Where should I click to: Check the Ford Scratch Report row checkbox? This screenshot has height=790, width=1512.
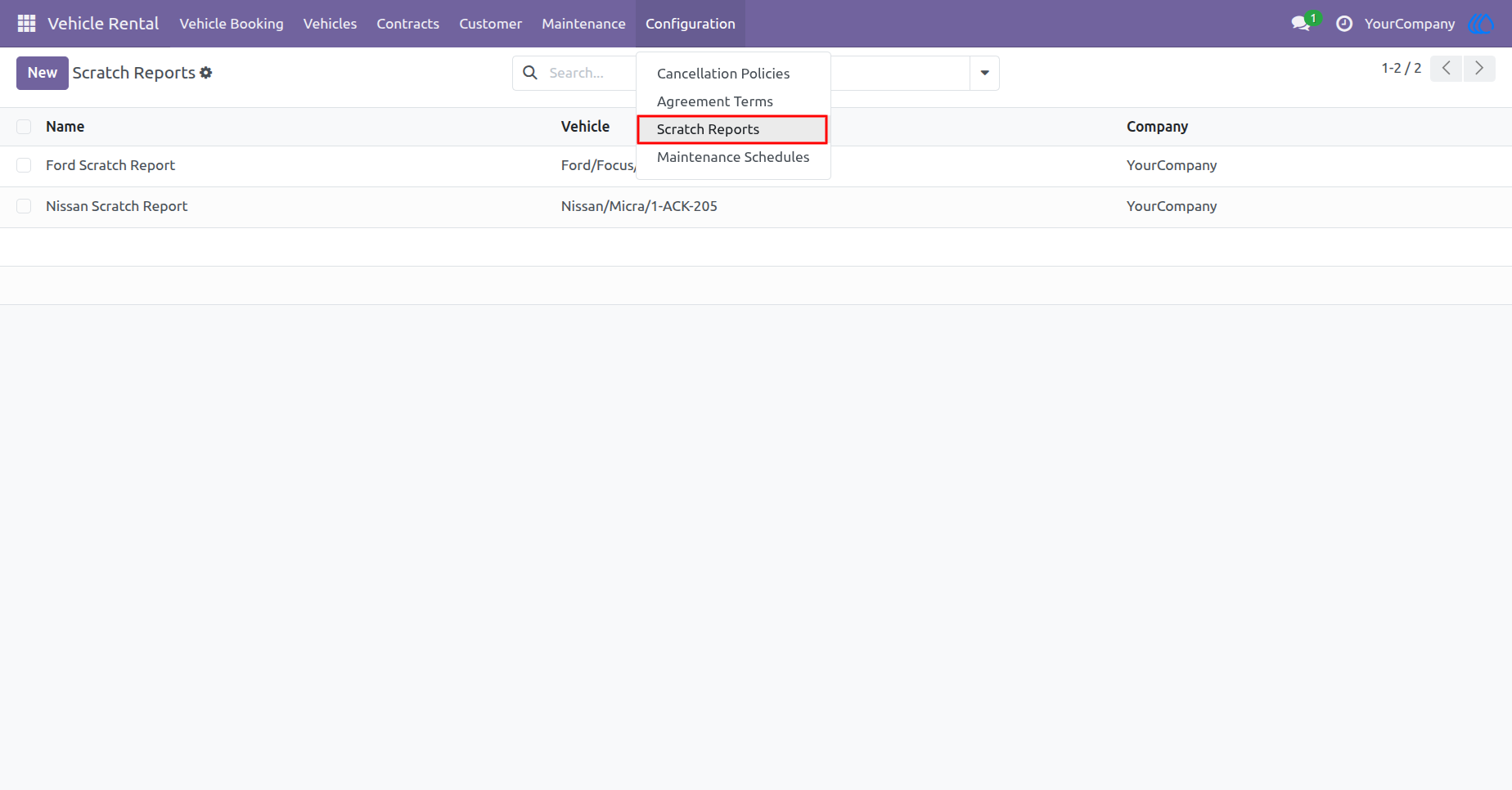coord(24,165)
